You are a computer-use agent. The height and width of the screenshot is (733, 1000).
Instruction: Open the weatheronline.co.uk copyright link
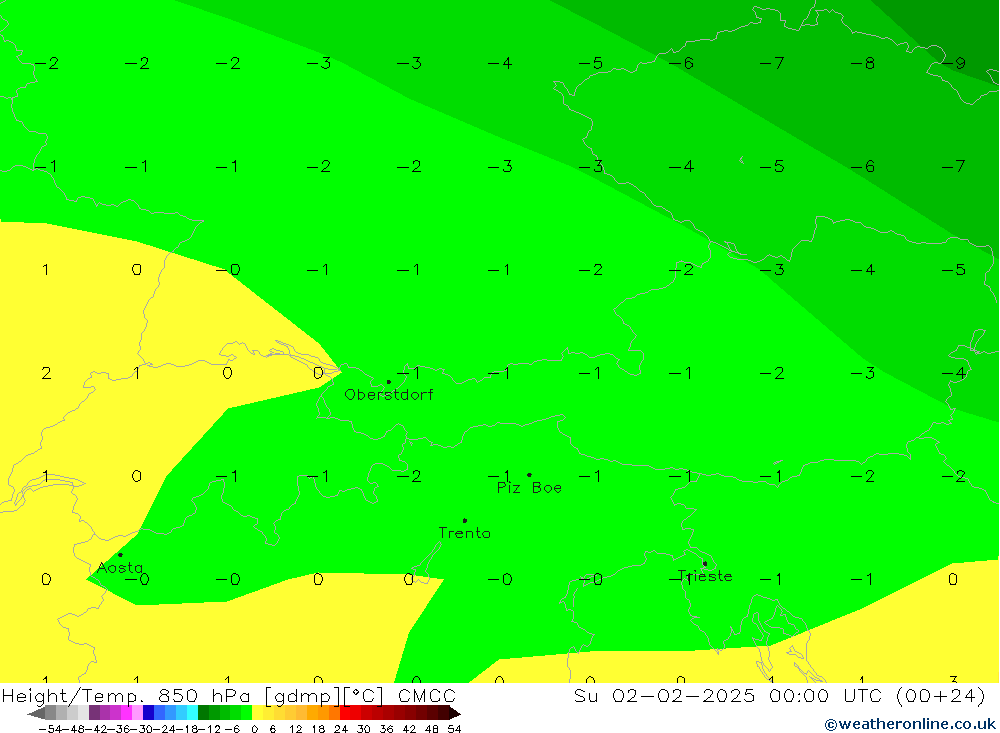(910, 724)
